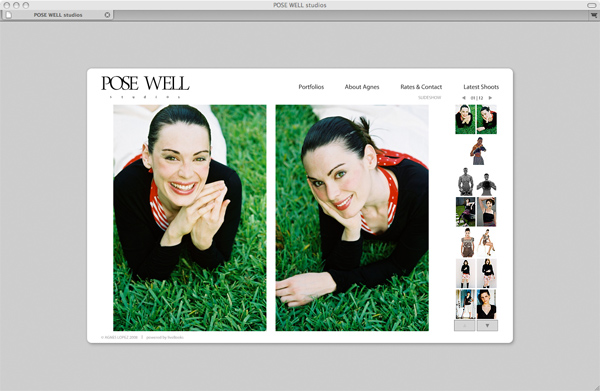600x391 pixels.
Task: Click the large right photo of woman resting chin
Action: 352,218
